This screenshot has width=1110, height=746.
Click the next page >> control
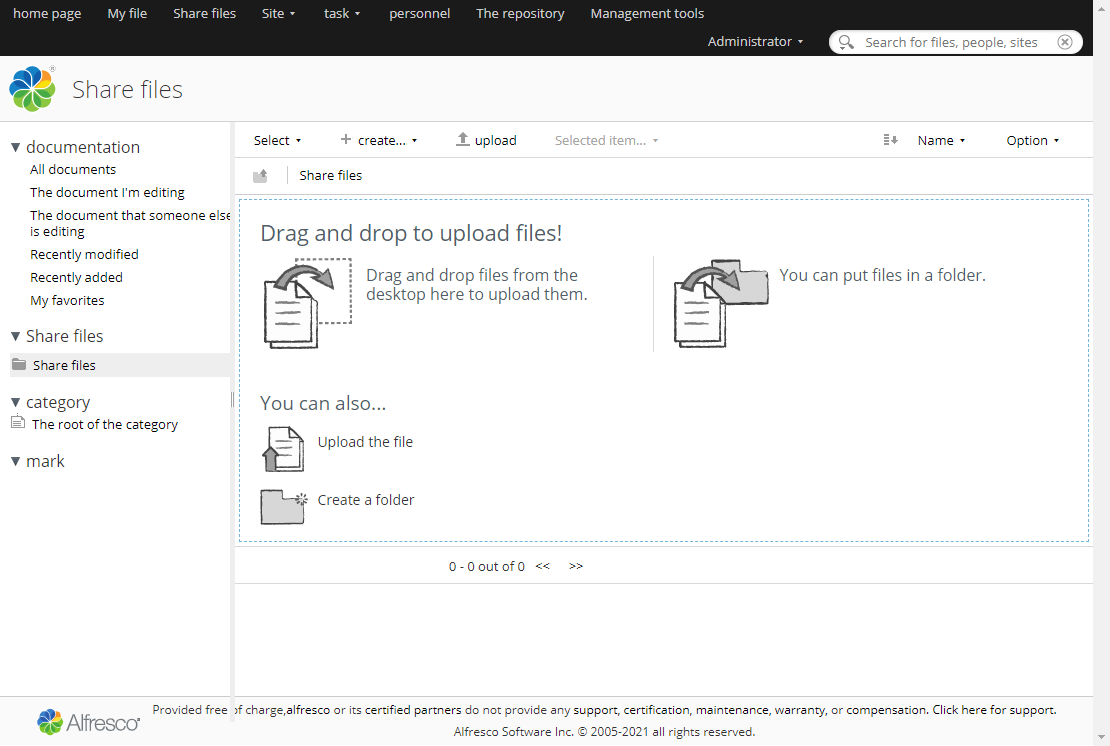[575, 566]
